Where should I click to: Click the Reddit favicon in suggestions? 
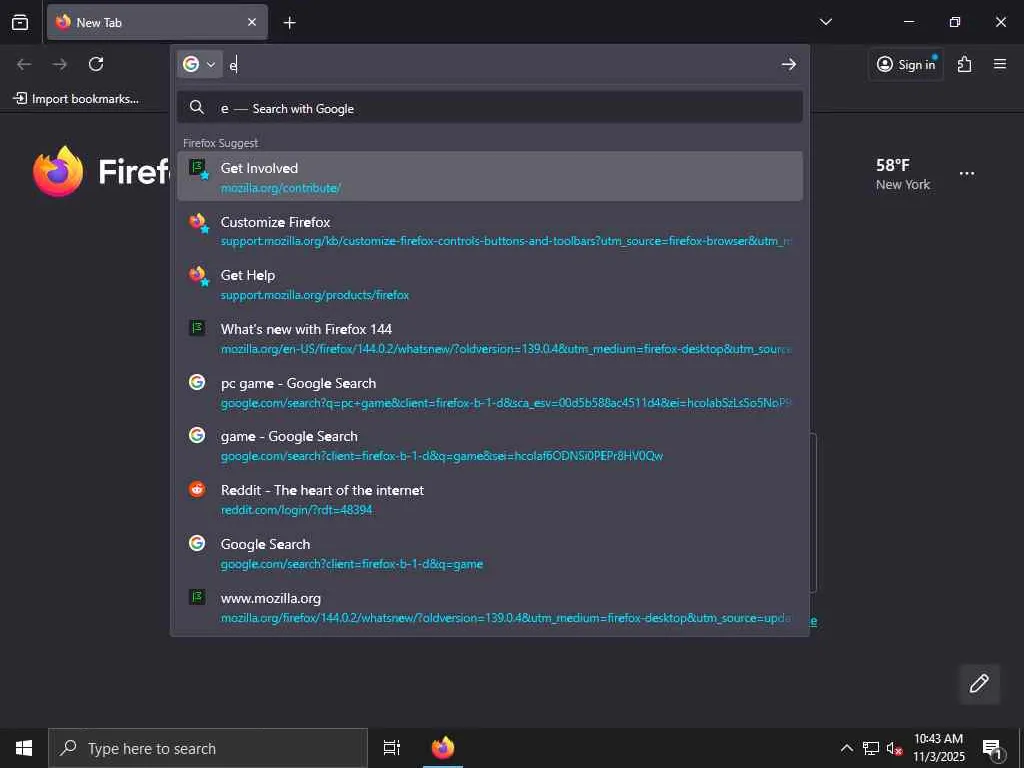(197, 489)
